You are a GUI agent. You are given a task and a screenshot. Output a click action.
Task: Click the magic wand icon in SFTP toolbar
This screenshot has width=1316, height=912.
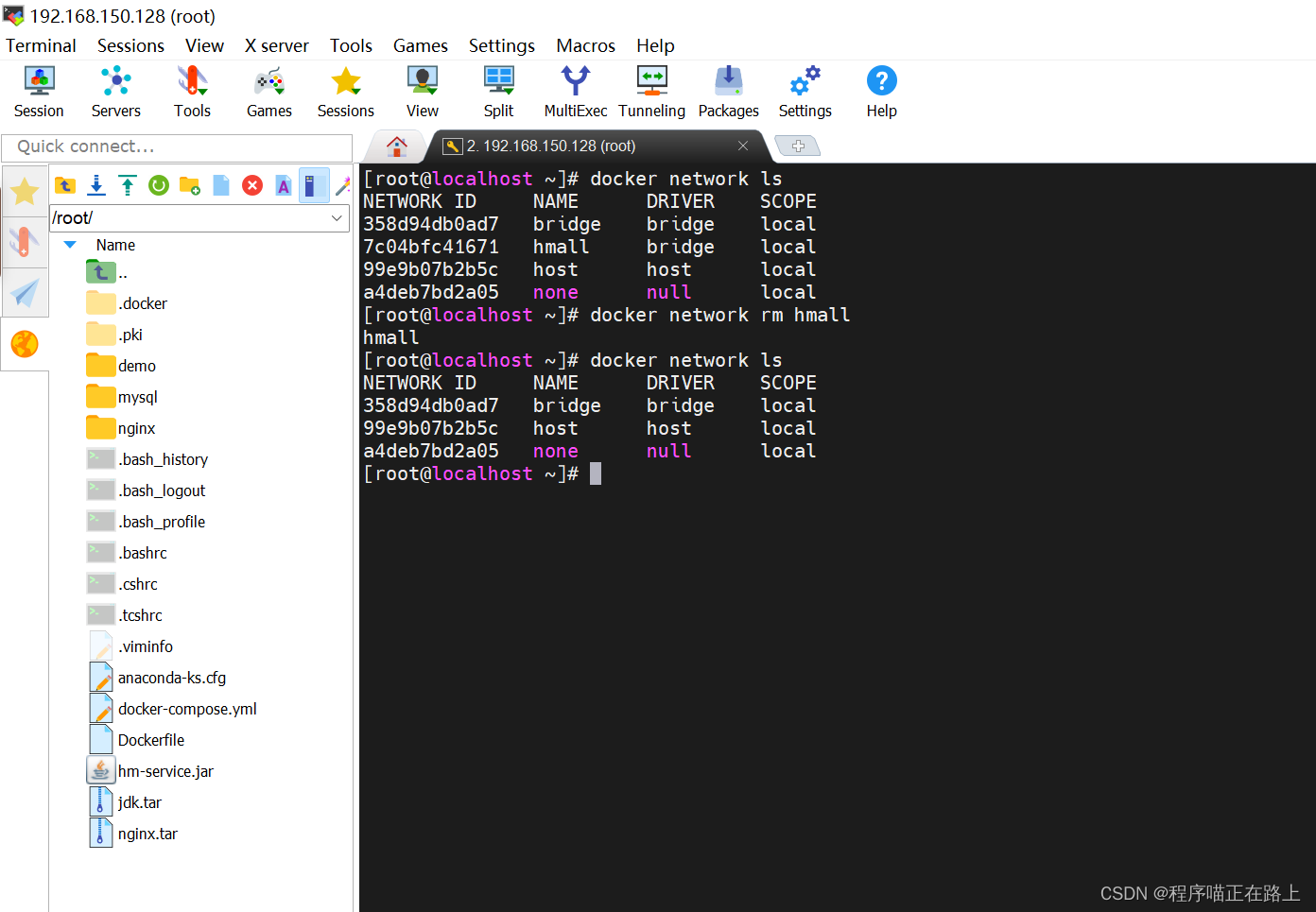tap(343, 185)
